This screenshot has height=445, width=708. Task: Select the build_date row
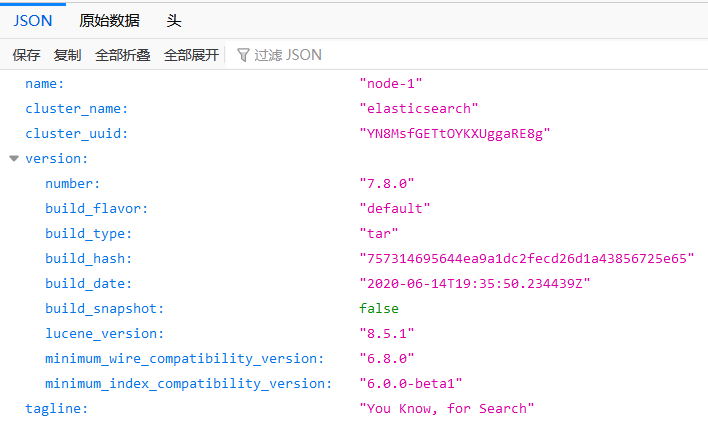click(88, 283)
